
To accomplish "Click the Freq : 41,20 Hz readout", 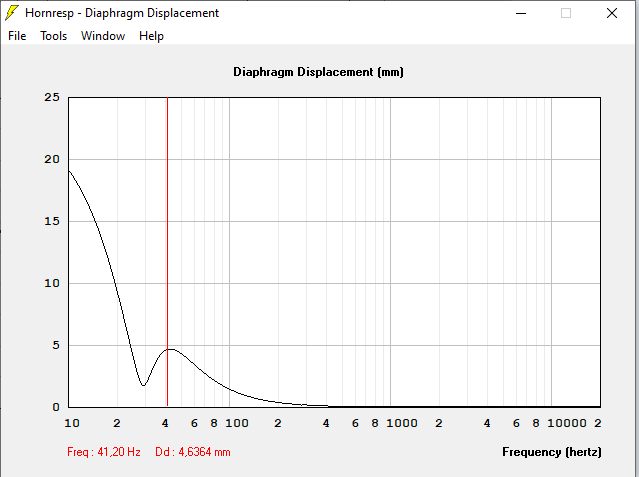I will pyautogui.click(x=104, y=452).
